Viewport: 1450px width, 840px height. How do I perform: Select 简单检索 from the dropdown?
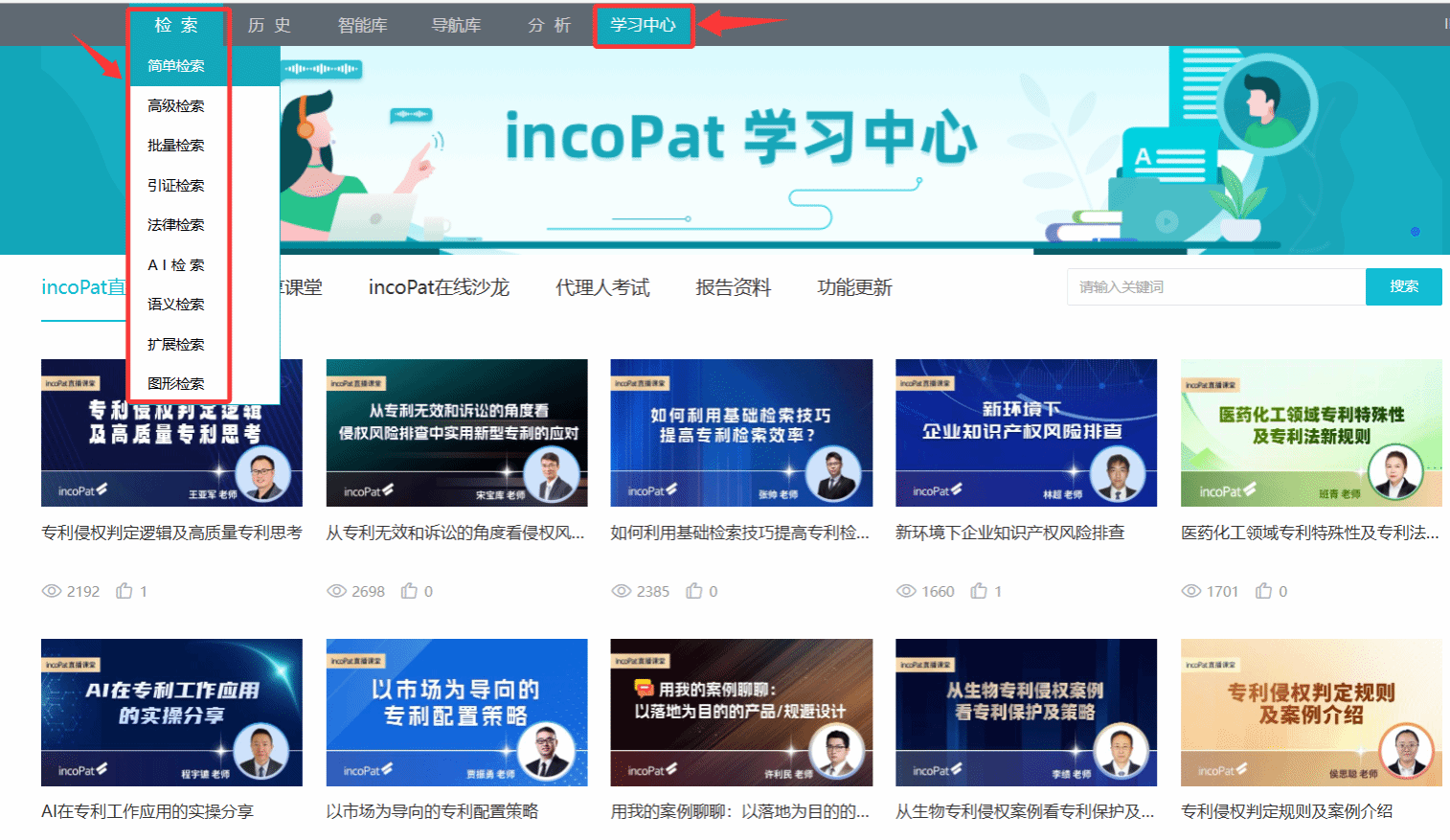[175, 66]
